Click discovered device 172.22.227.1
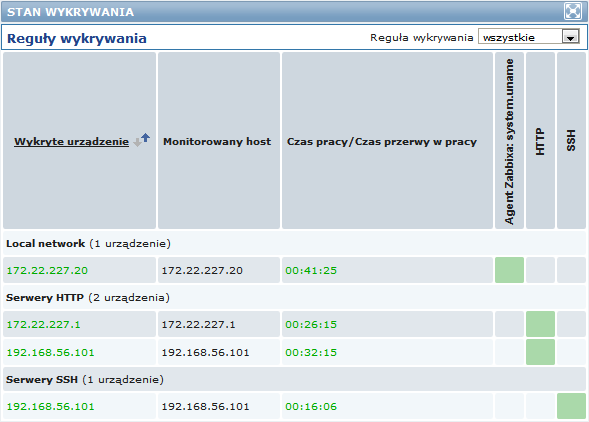This screenshot has height=422, width=589. click(x=44, y=325)
